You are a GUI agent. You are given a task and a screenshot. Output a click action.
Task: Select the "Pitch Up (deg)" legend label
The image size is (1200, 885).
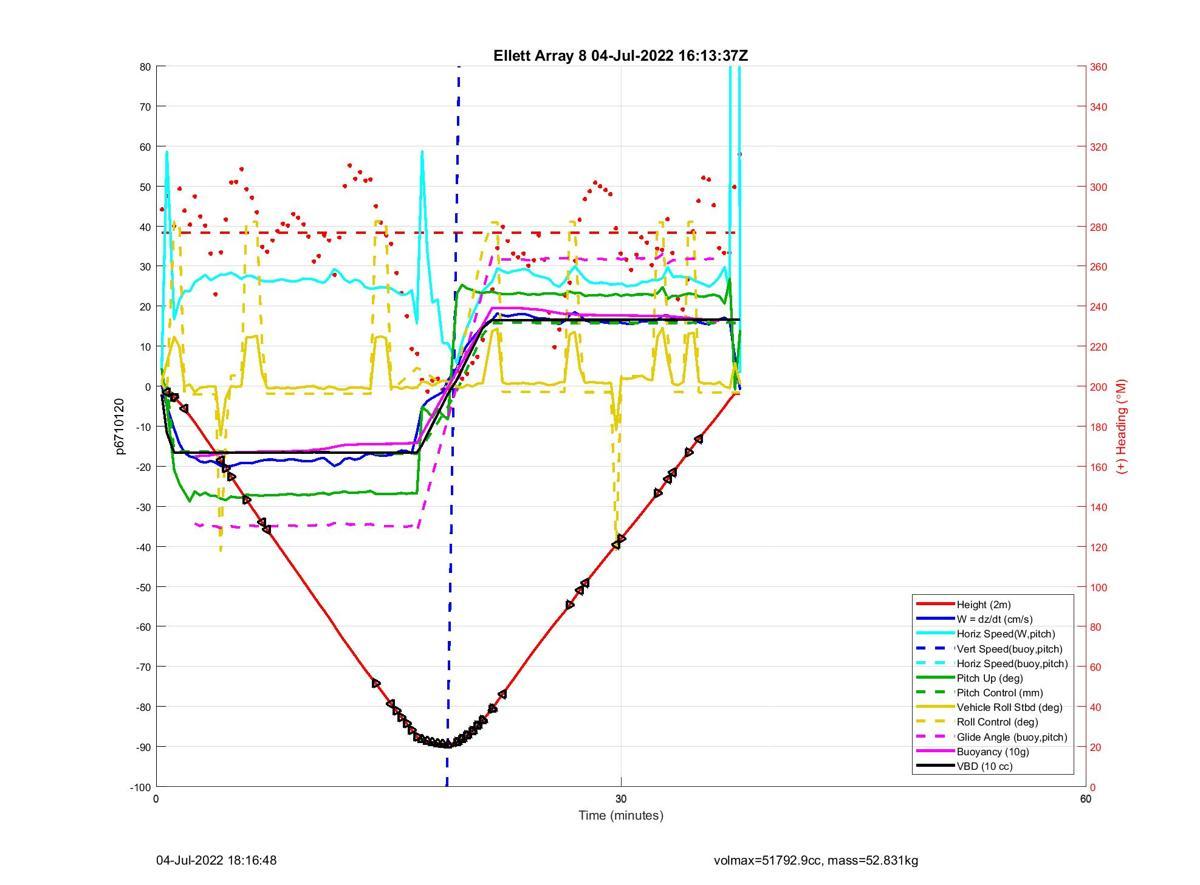click(x=989, y=678)
